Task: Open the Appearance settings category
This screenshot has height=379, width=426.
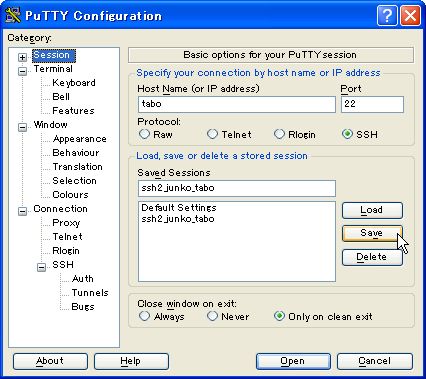Action: click(x=79, y=139)
